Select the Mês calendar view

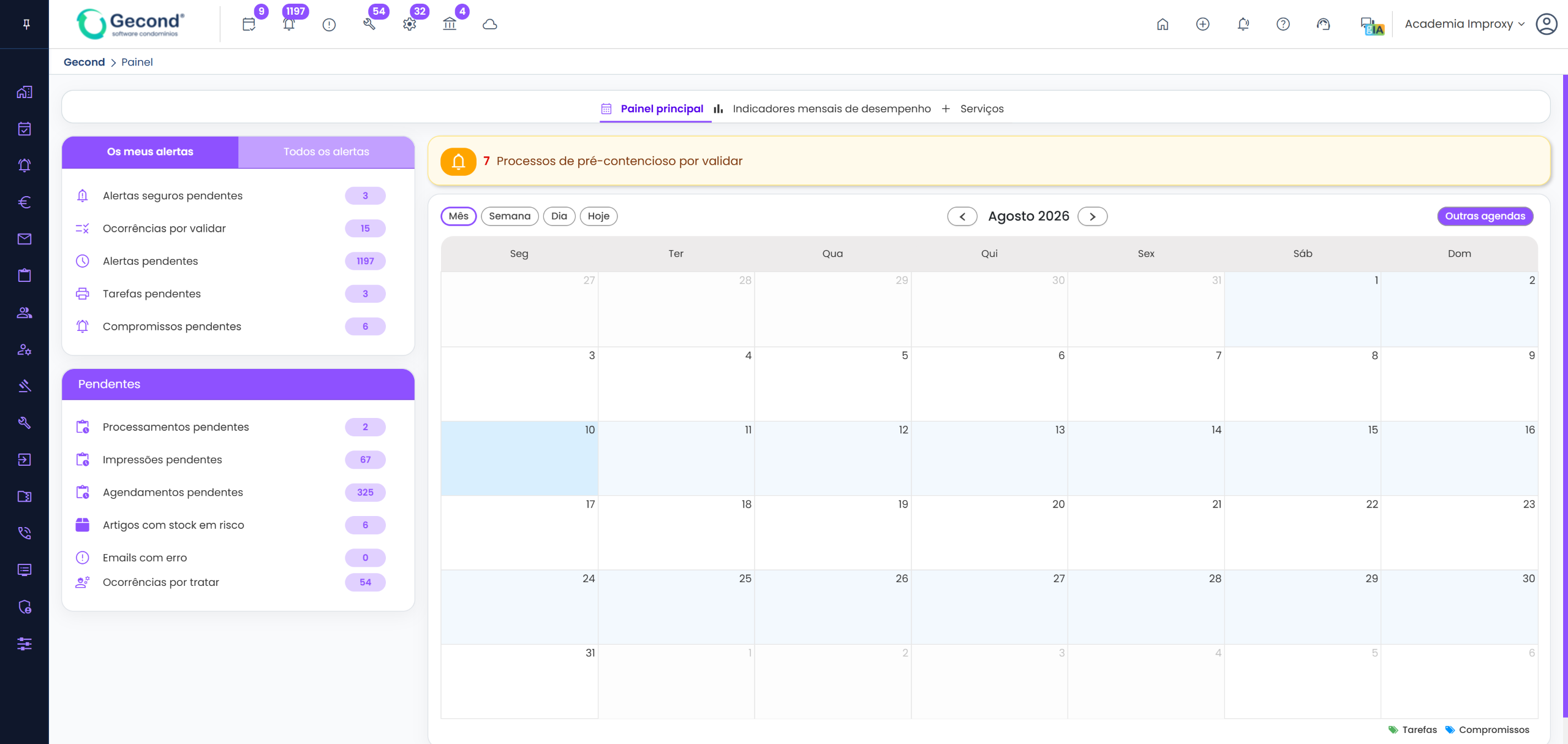459,216
